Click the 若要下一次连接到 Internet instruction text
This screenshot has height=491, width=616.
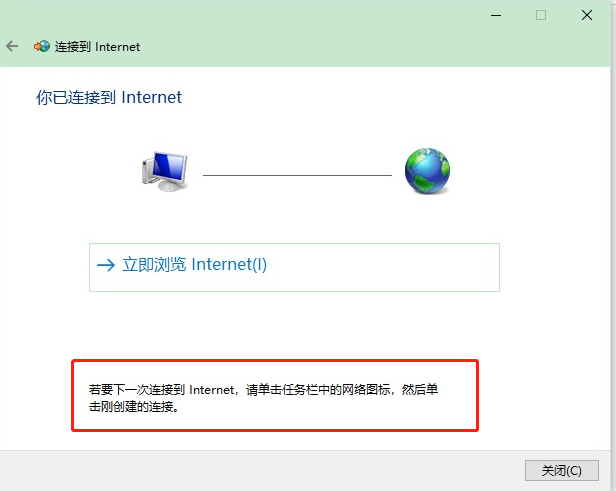pos(162,390)
